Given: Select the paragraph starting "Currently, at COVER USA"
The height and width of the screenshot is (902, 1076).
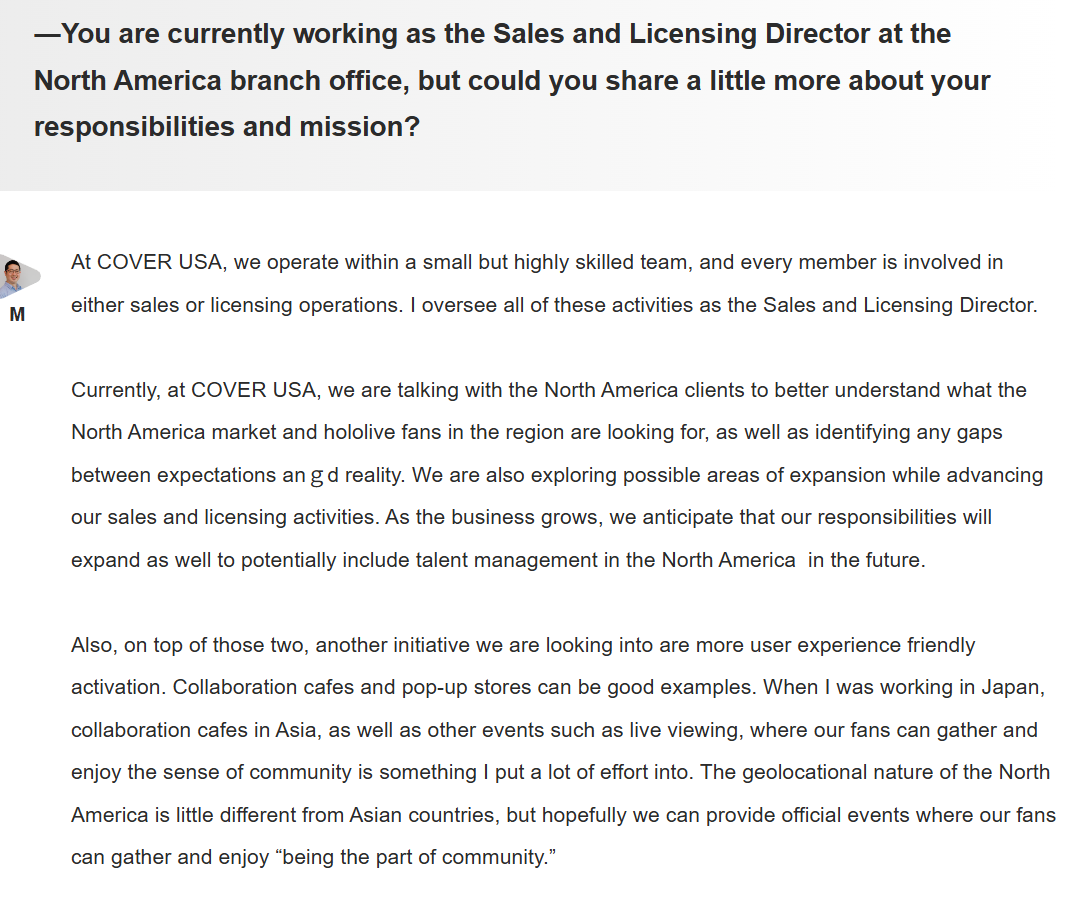Looking at the screenshot, I should (x=556, y=475).
